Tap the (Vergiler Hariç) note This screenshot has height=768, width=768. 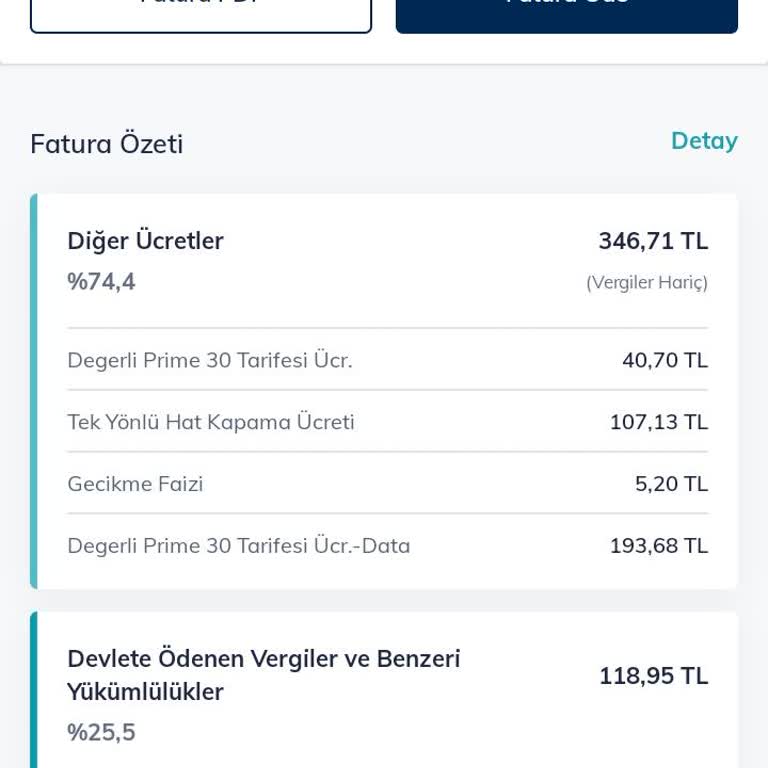(x=647, y=283)
